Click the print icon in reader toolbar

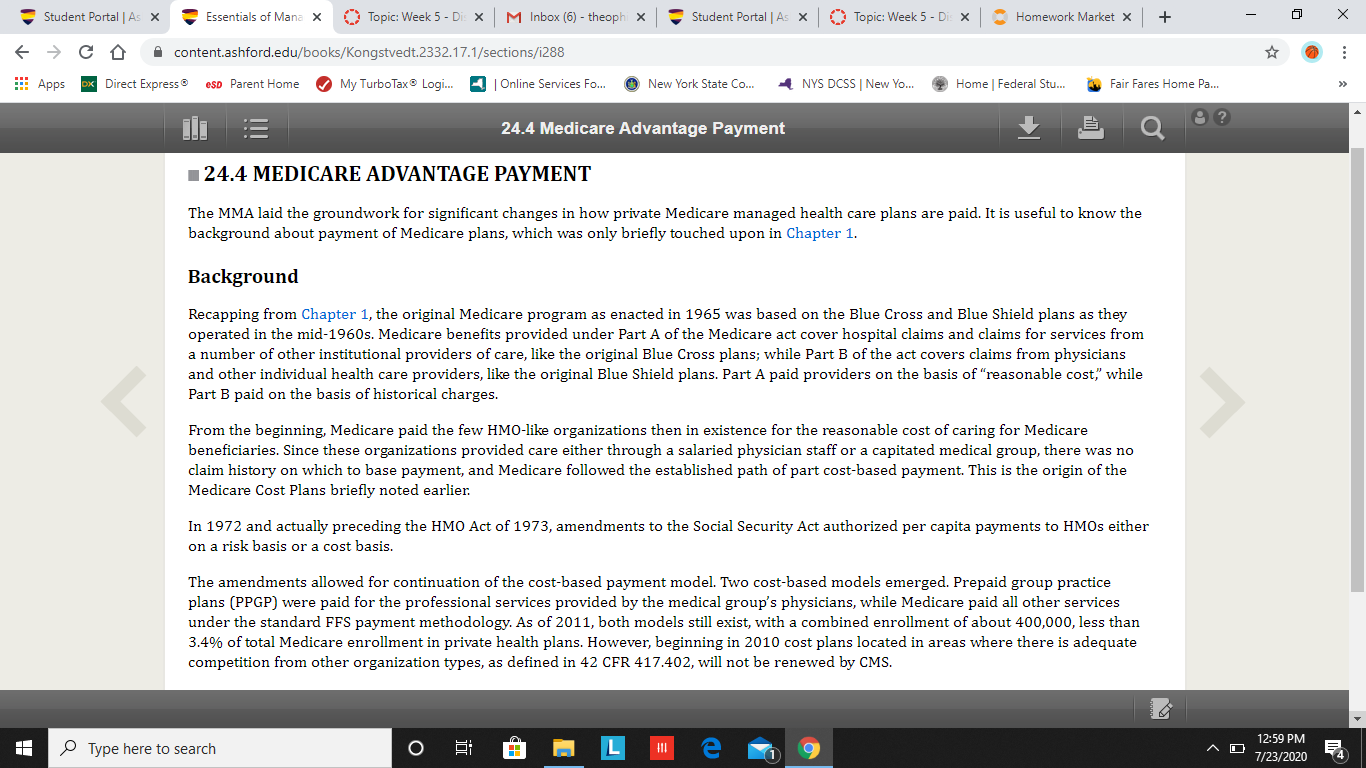[x=1091, y=127]
